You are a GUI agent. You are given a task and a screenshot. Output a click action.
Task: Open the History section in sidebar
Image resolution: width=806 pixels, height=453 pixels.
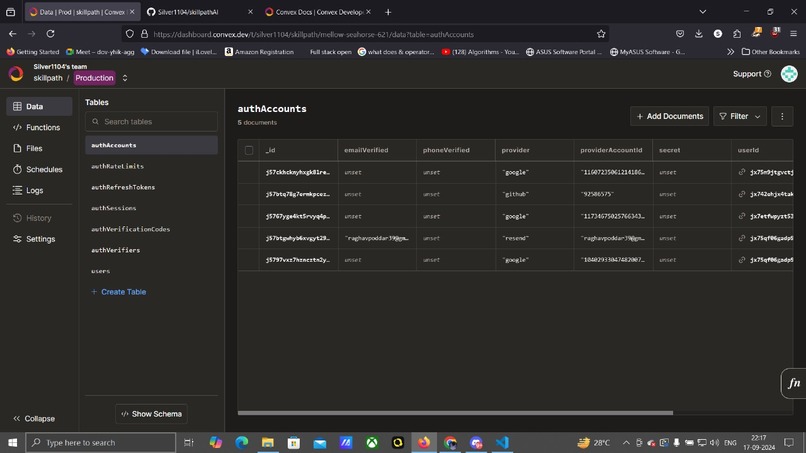[x=39, y=218]
